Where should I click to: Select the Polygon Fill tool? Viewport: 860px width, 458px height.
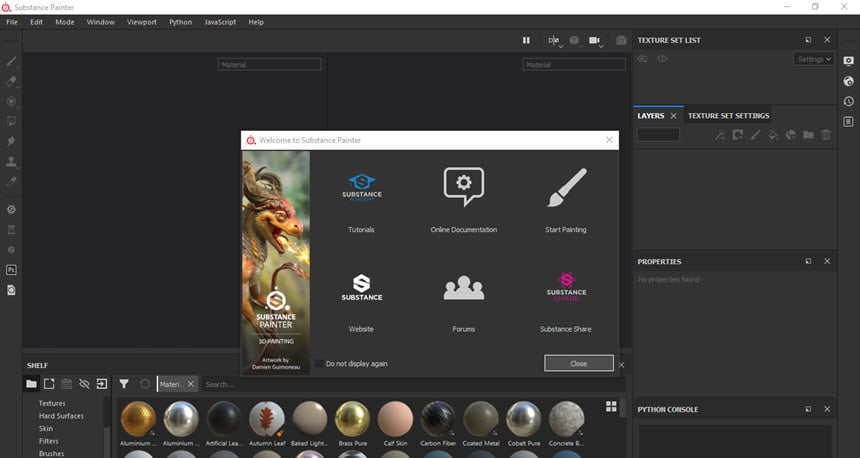pyautogui.click(x=11, y=121)
